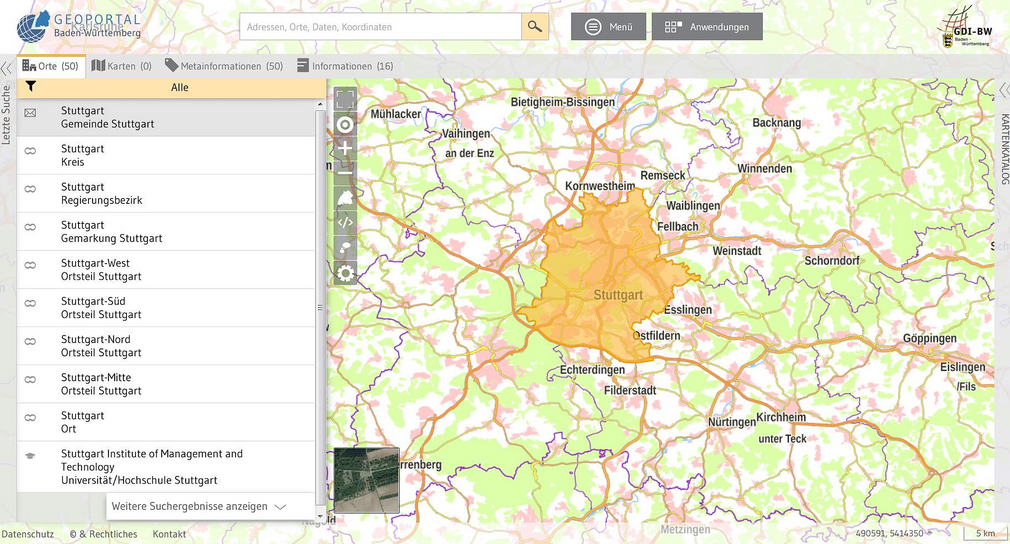Switch to the Karten tab
The height and width of the screenshot is (544, 1010).
[121, 66]
